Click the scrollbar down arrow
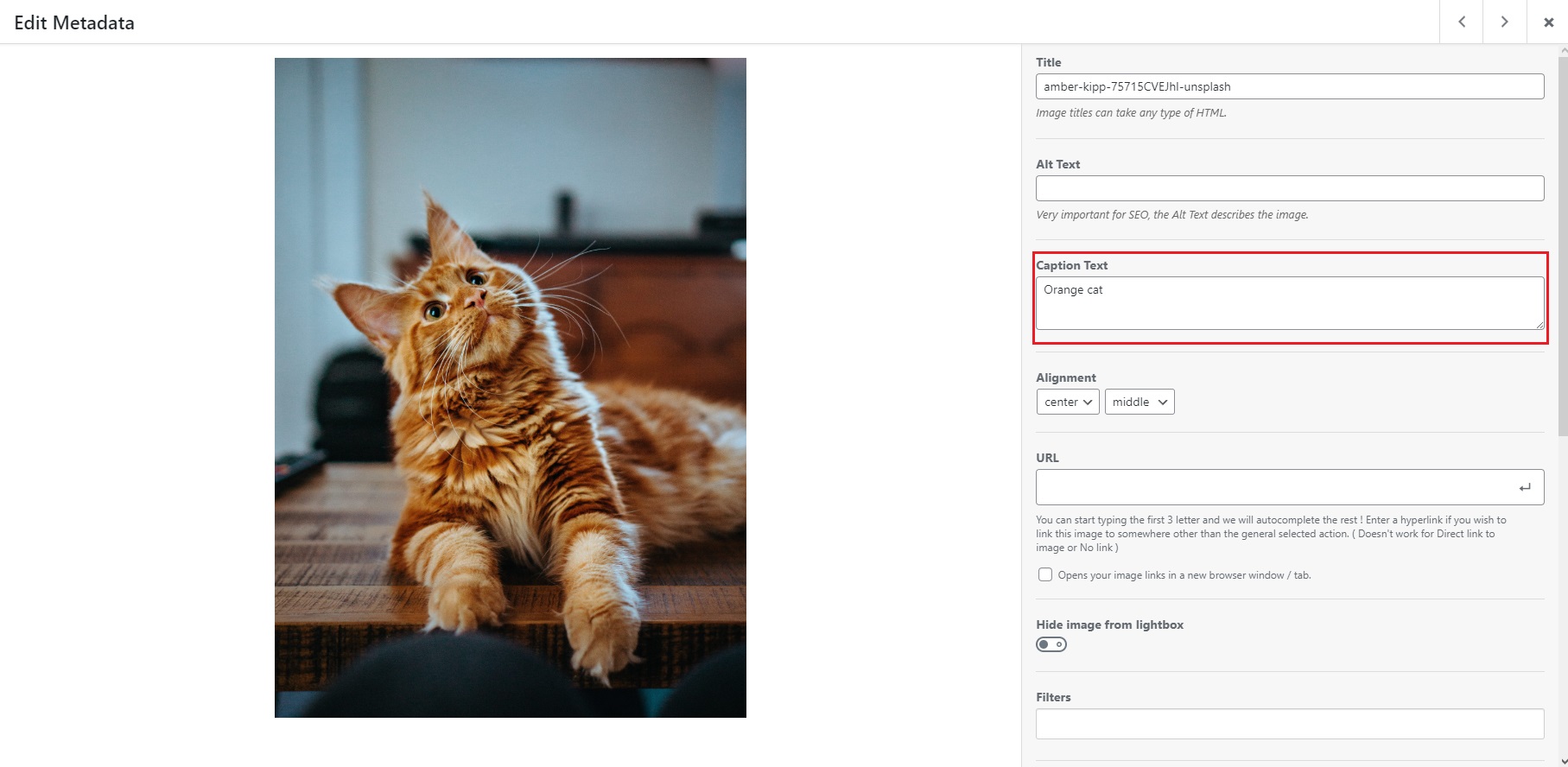The height and width of the screenshot is (767, 1568). pyautogui.click(x=1562, y=761)
